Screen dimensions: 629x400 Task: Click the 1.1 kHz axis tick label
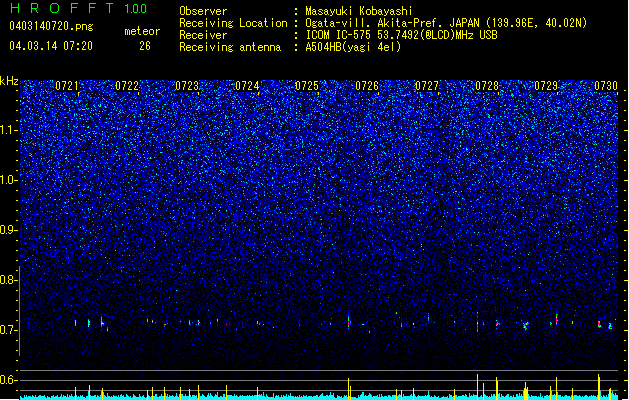[x=8, y=130]
